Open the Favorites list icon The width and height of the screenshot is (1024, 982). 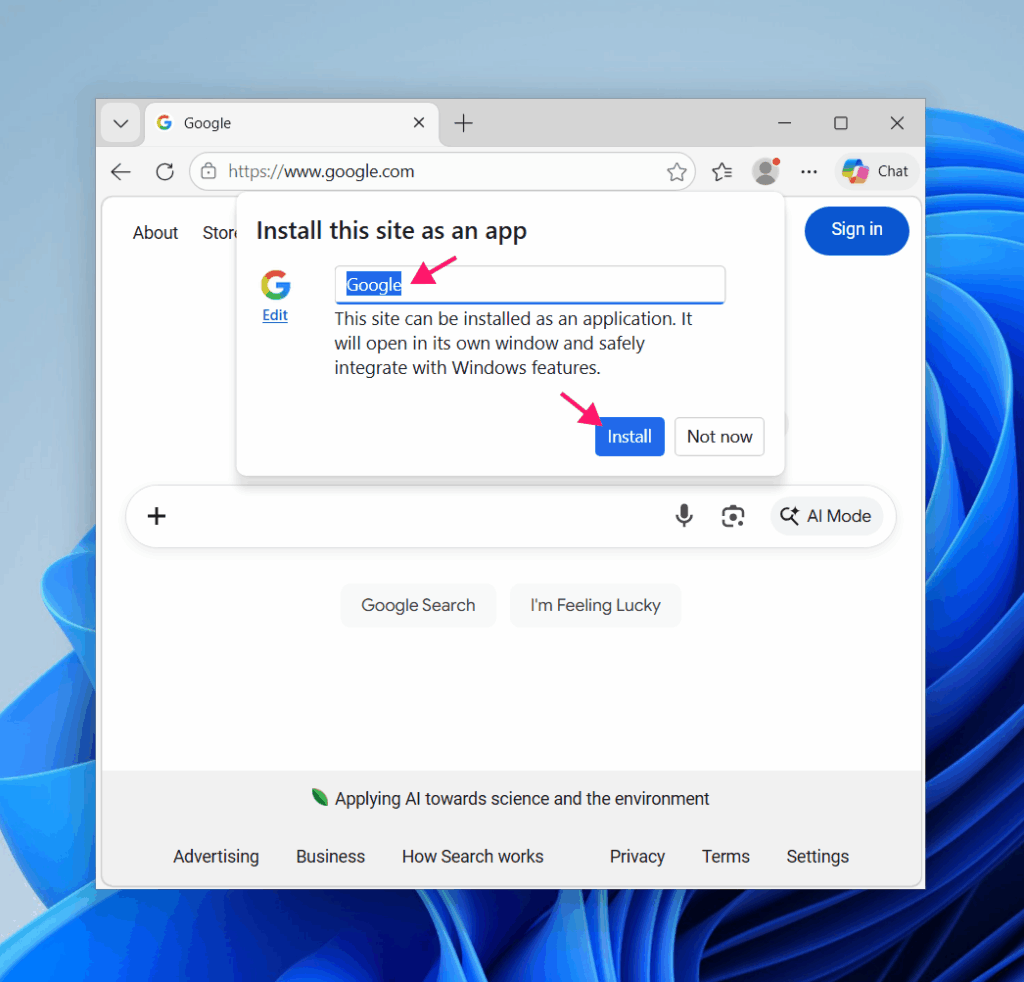pos(722,172)
